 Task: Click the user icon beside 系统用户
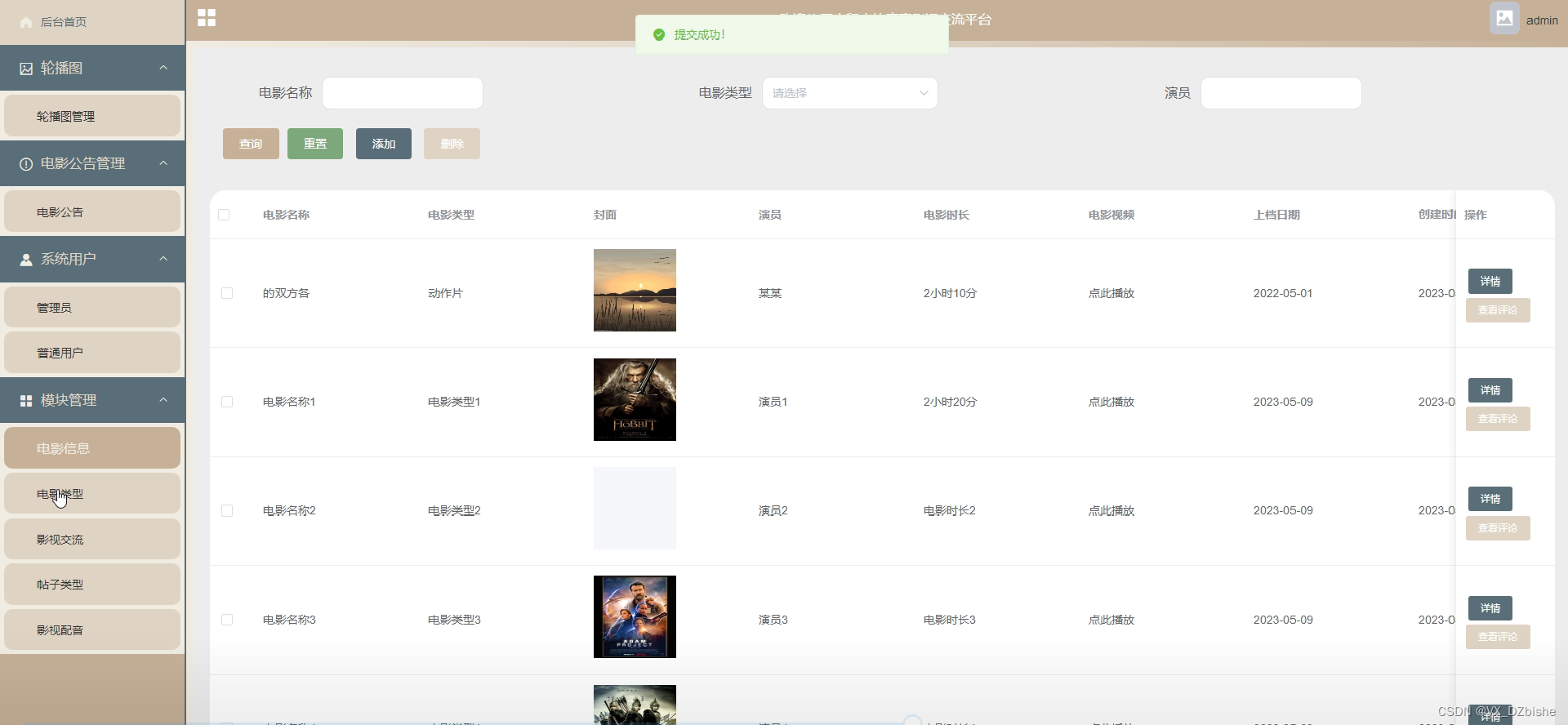(26, 260)
